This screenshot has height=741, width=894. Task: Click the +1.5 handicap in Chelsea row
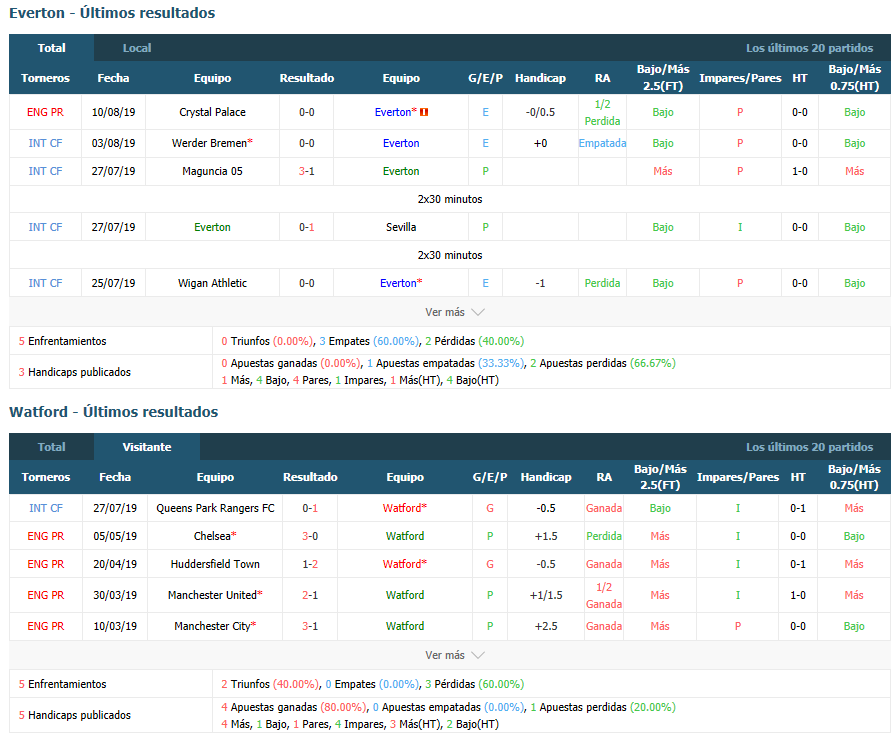coord(546,536)
